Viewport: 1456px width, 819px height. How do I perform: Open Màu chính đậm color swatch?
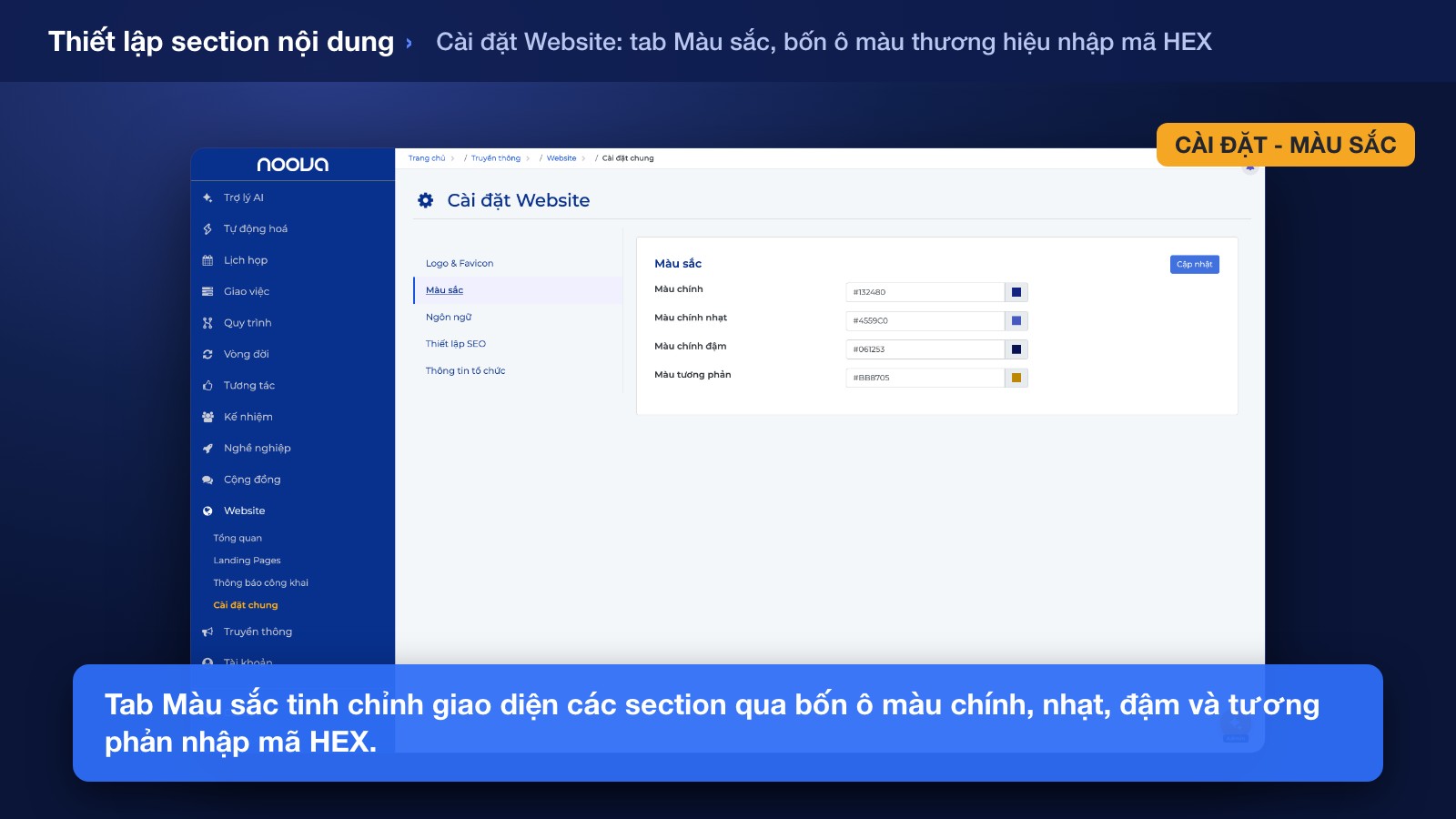point(1016,349)
